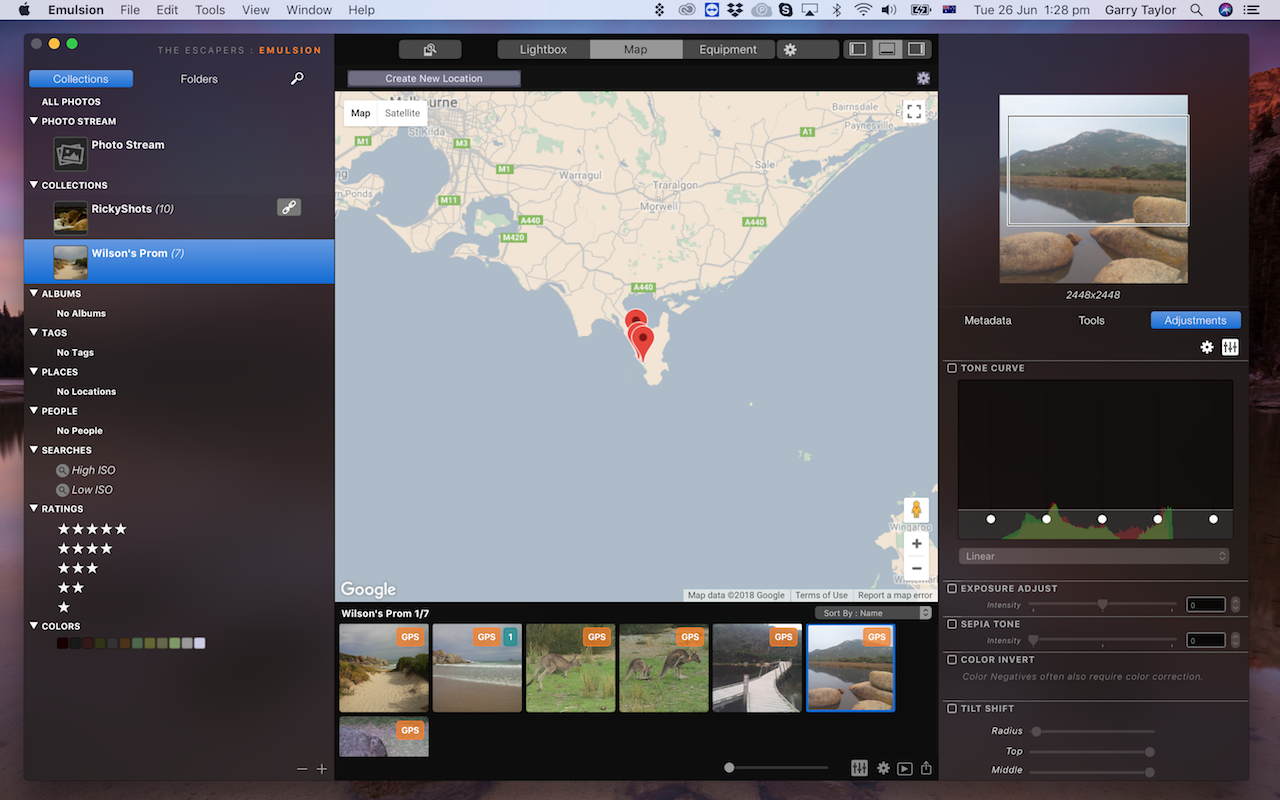Image resolution: width=1280 pixels, height=800 pixels.
Task: Hide the left panel via layout icon
Action: pyautogui.click(x=856, y=48)
